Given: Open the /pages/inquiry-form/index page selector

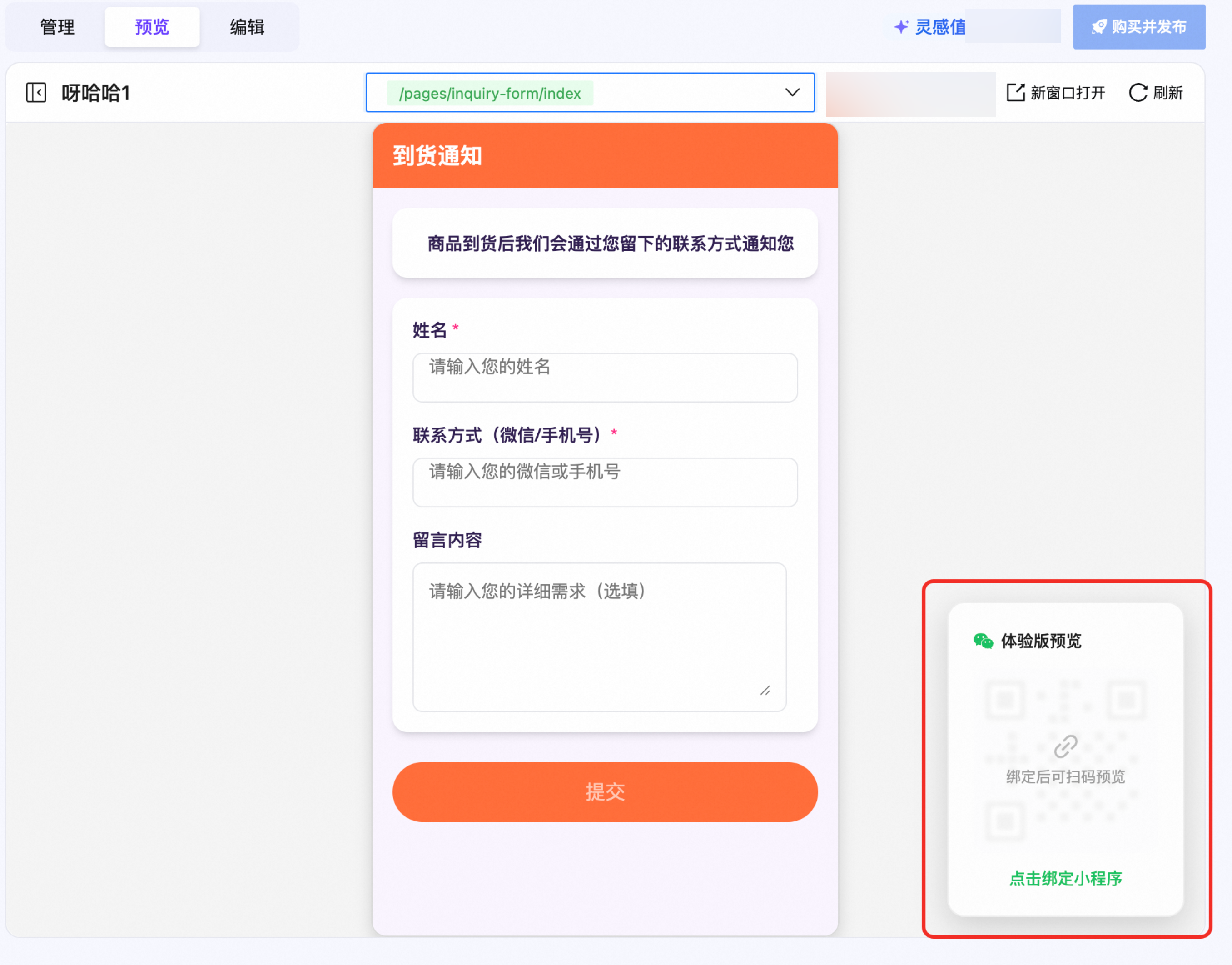Looking at the screenshot, I should coord(590,92).
